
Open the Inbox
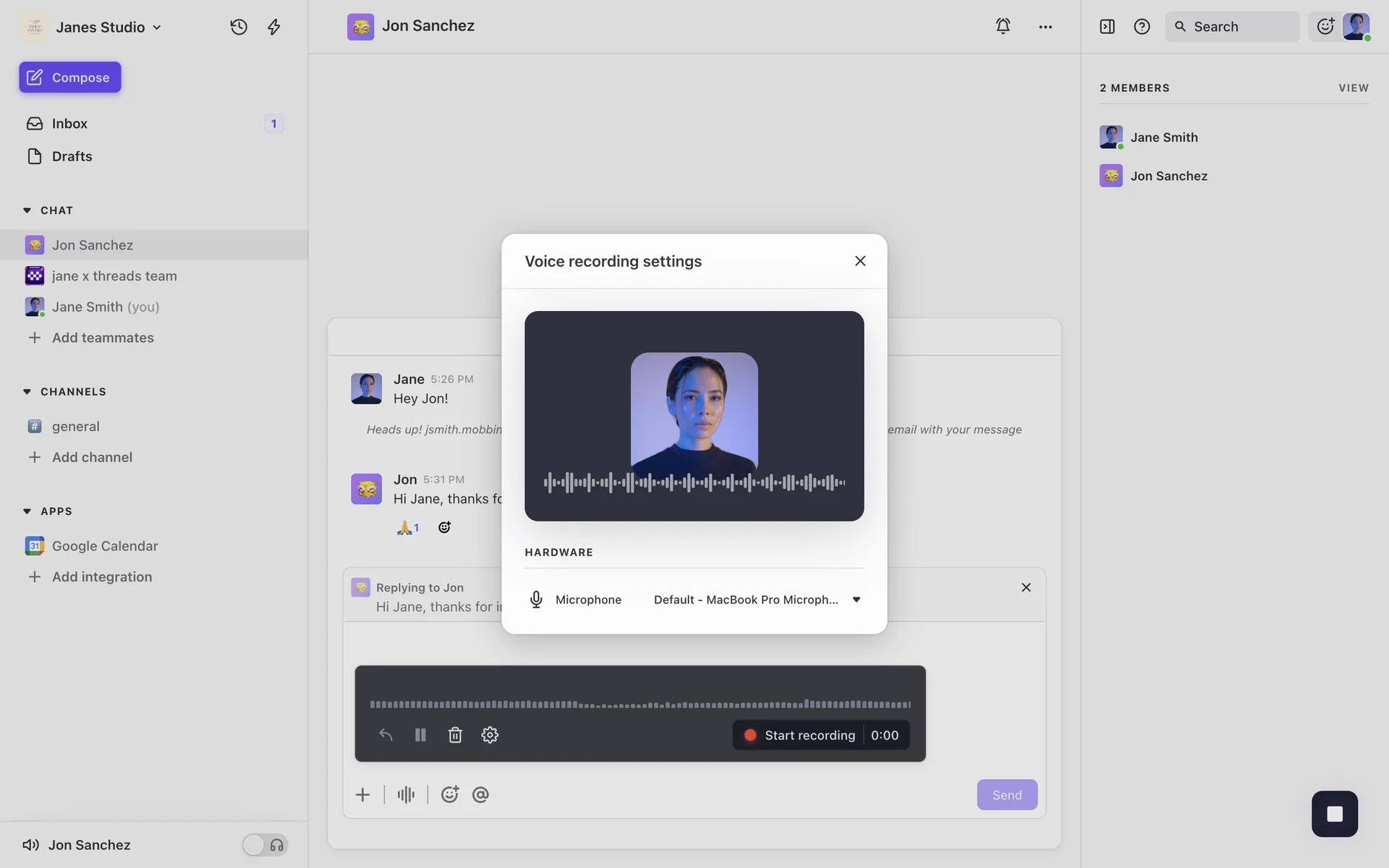[x=69, y=124]
